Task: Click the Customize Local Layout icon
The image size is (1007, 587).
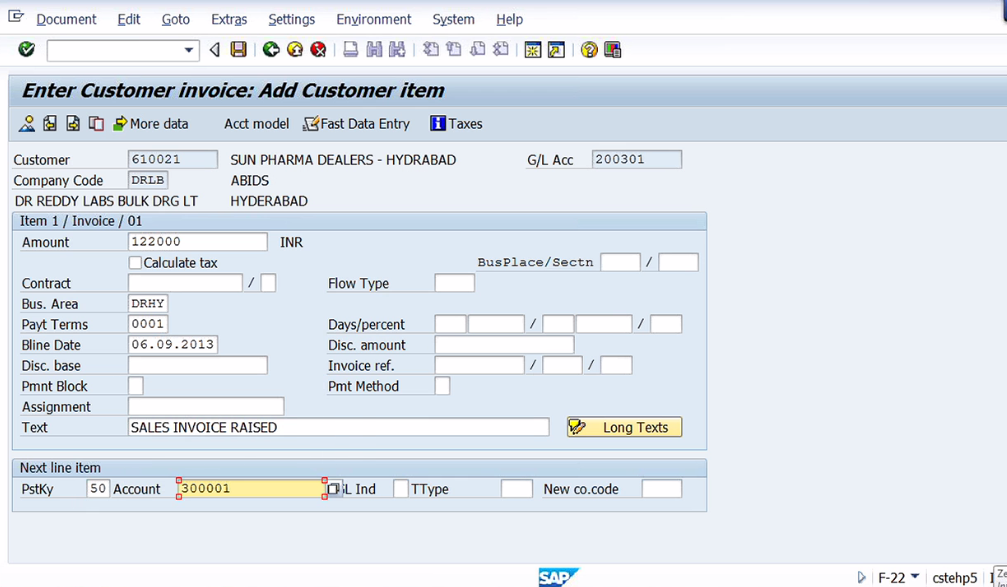Action: tap(613, 49)
